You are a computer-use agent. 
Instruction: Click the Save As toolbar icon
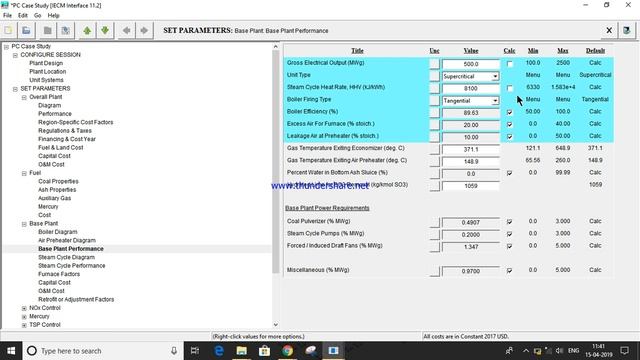pyautogui.click(x=65, y=31)
